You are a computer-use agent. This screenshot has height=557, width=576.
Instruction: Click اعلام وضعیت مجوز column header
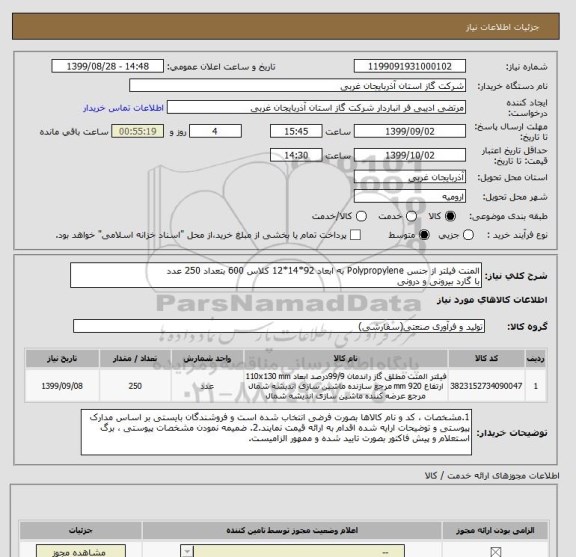292,531
